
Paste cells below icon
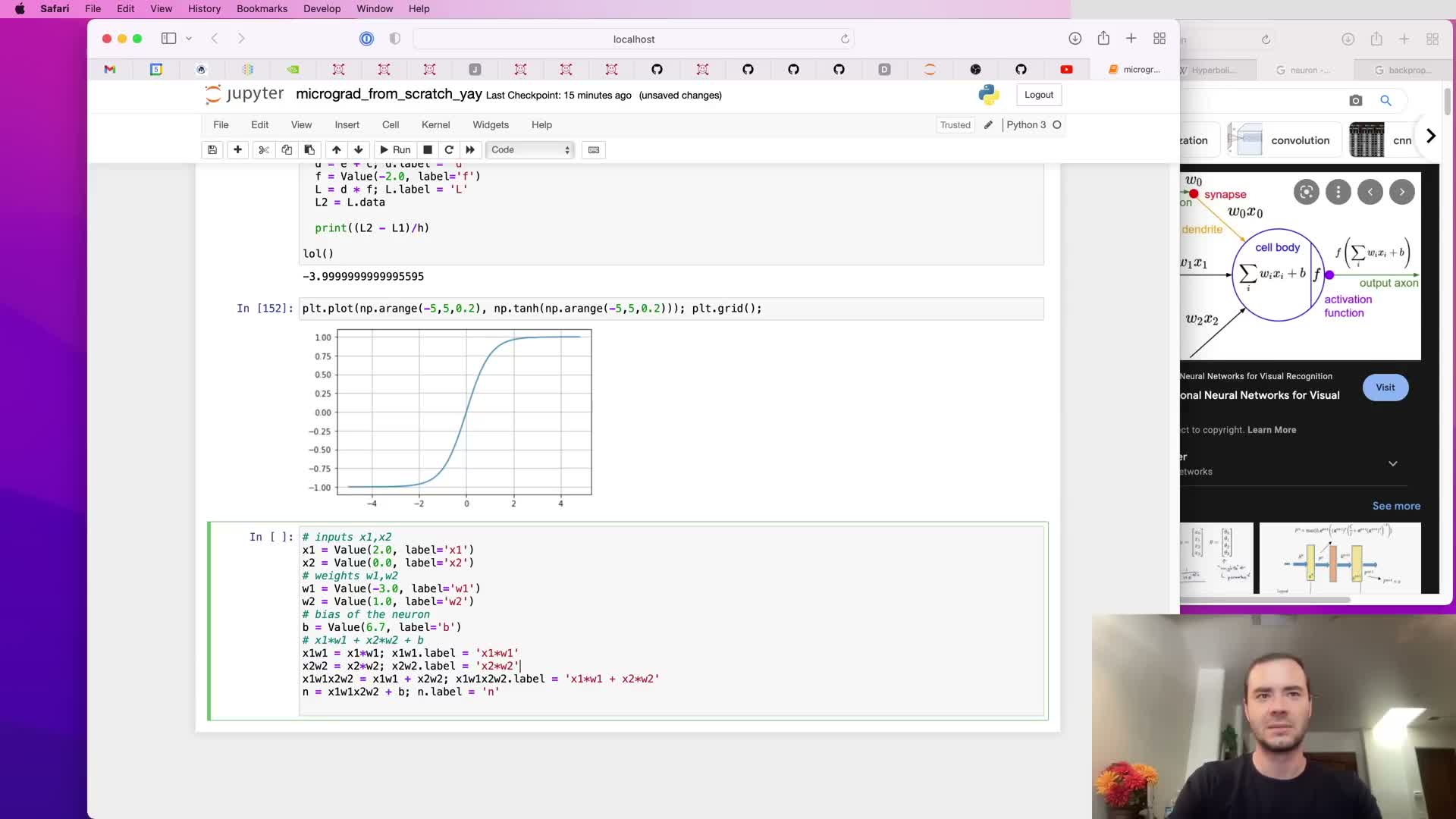point(309,150)
